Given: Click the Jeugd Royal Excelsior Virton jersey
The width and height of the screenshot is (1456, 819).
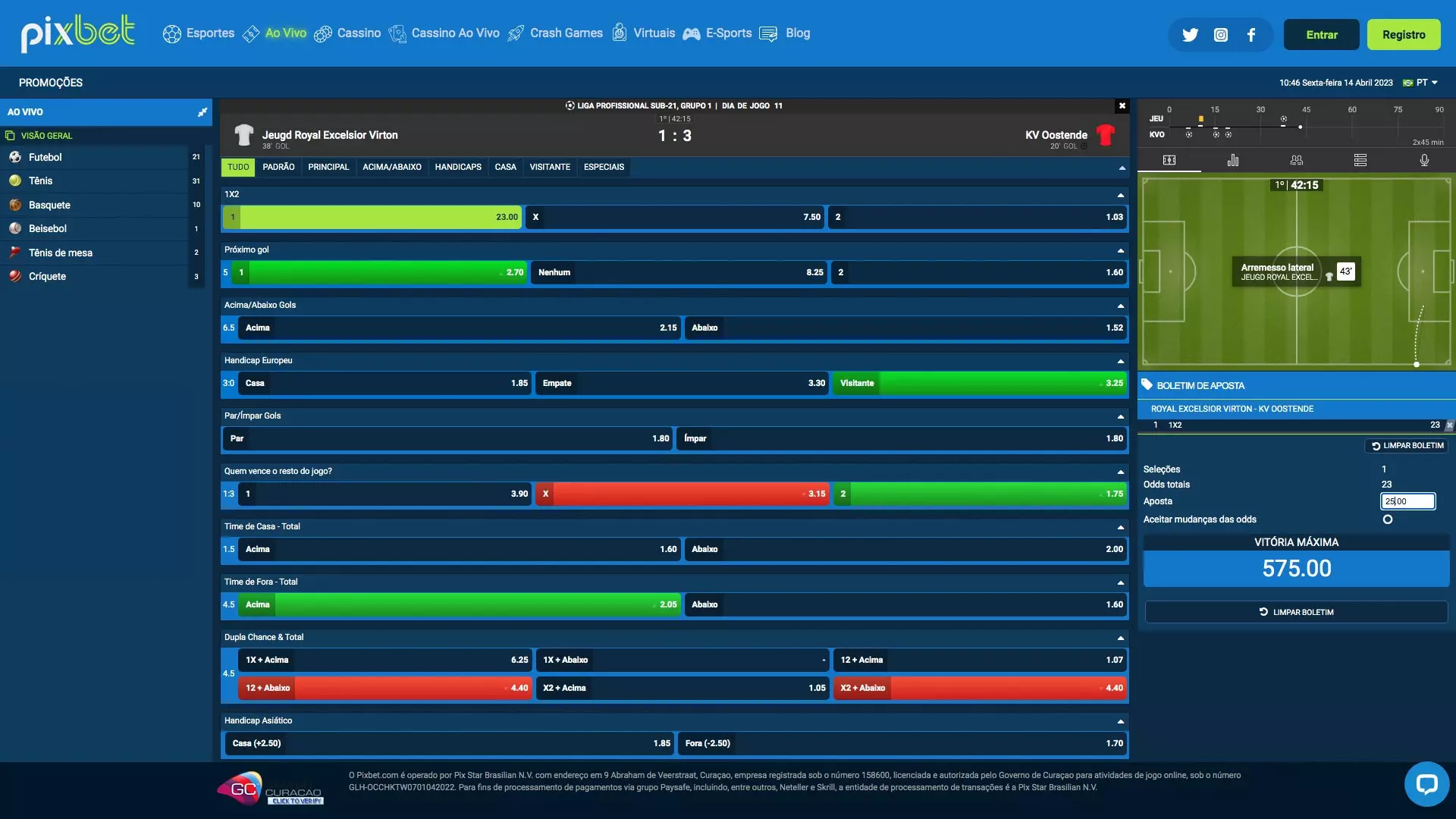Looking at the screenshot, I should (243, 135).
